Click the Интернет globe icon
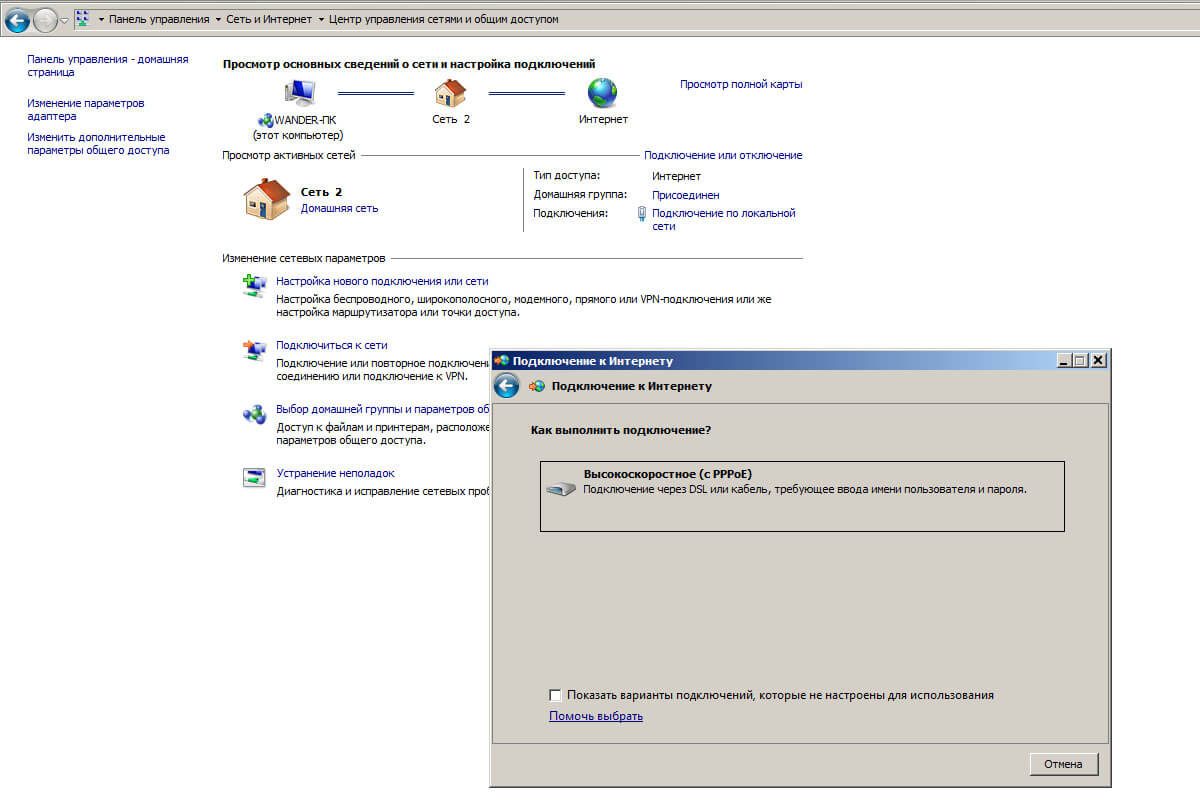 [603, 93]
